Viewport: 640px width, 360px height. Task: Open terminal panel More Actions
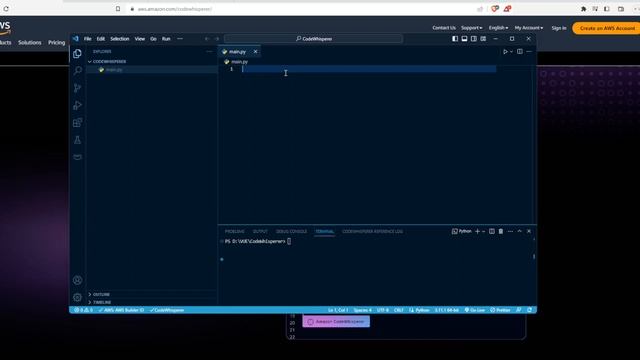click(510, 231)
